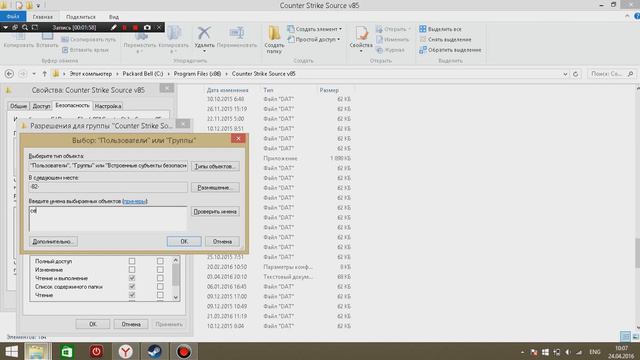Open Yandex browser from the taskbar
This screenshot has height=360, width=640.
click(126, 351)
